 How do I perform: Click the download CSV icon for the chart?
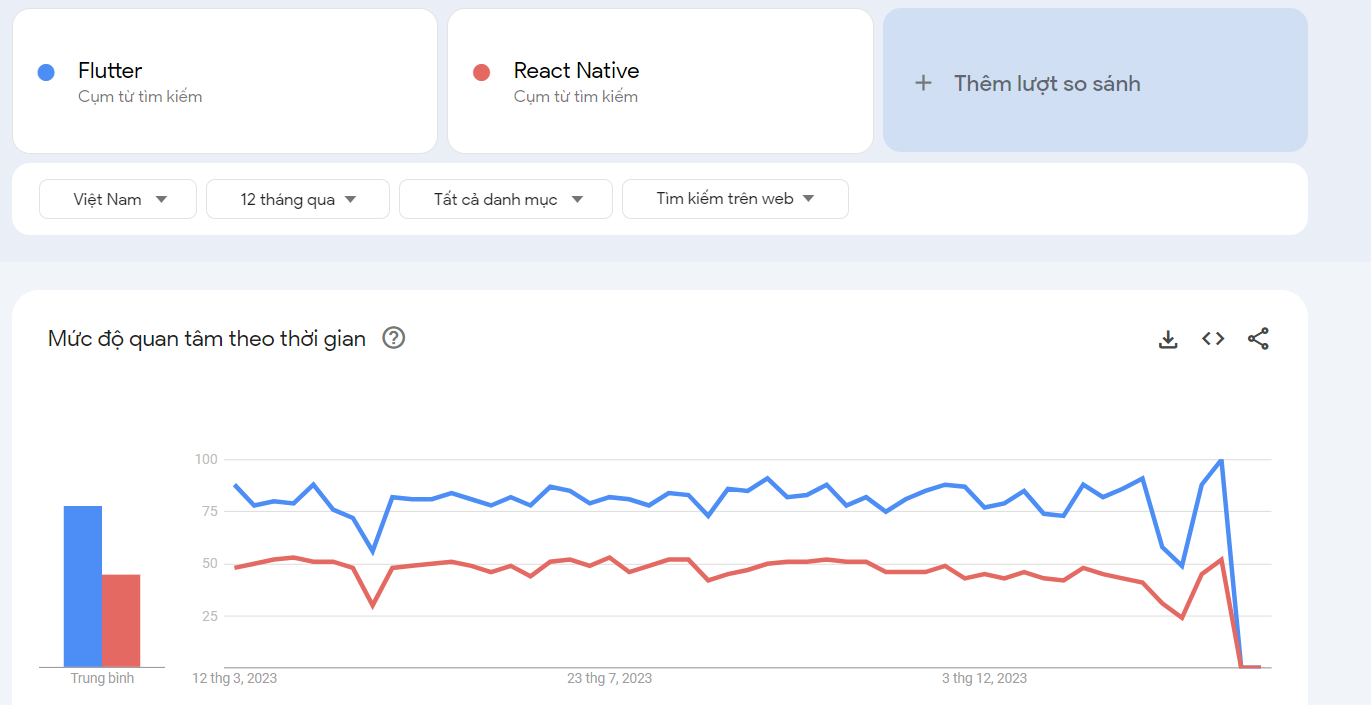pos(1167,339)
